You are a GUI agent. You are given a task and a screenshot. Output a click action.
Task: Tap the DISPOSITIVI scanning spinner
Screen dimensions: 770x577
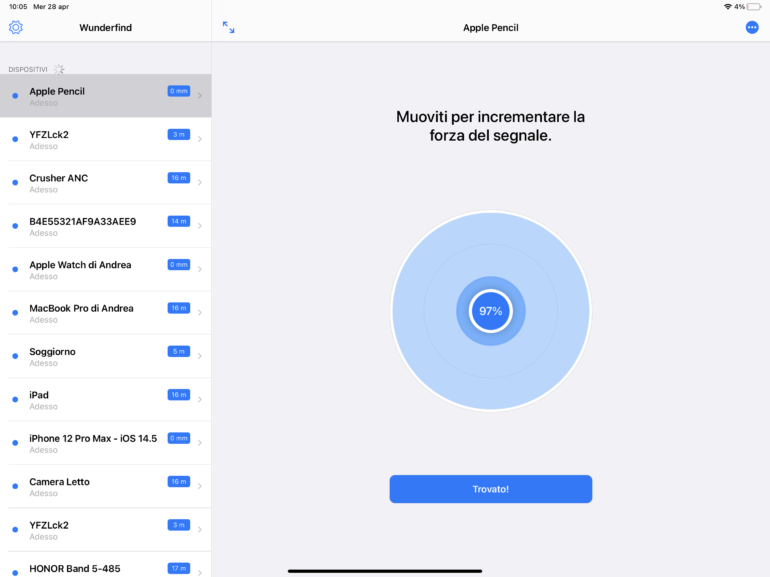pyautogui.click(x=59, y=69)
